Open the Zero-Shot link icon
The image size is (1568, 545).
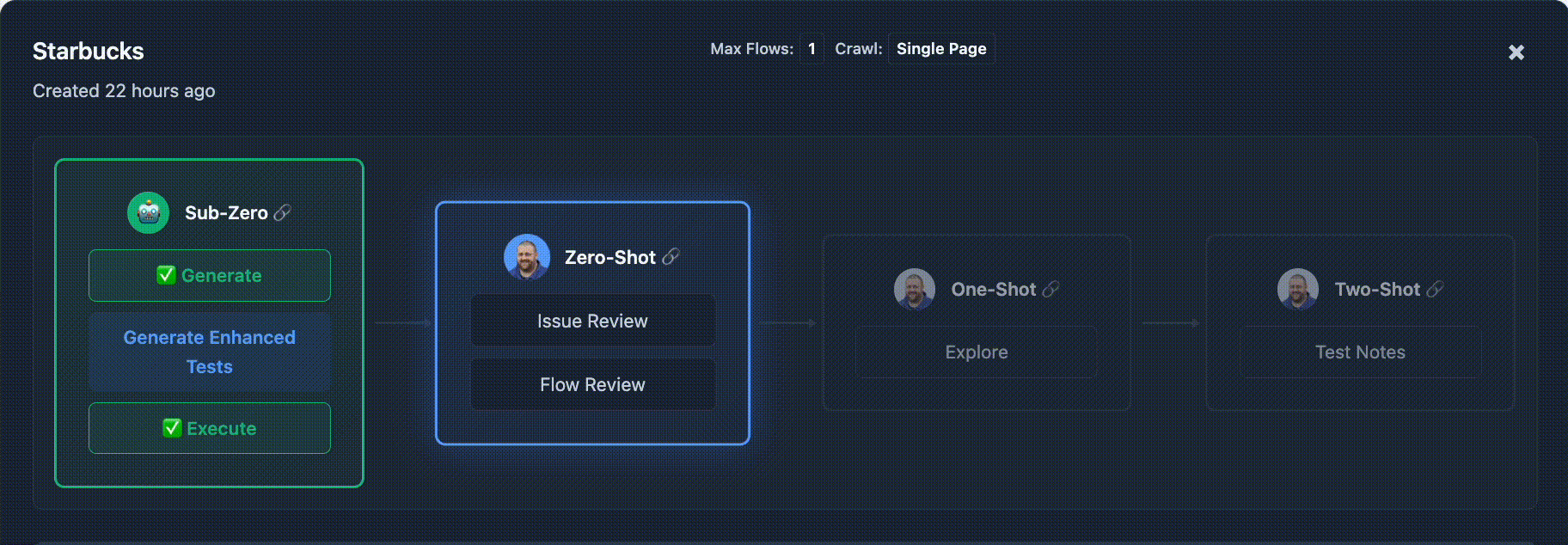671,257
